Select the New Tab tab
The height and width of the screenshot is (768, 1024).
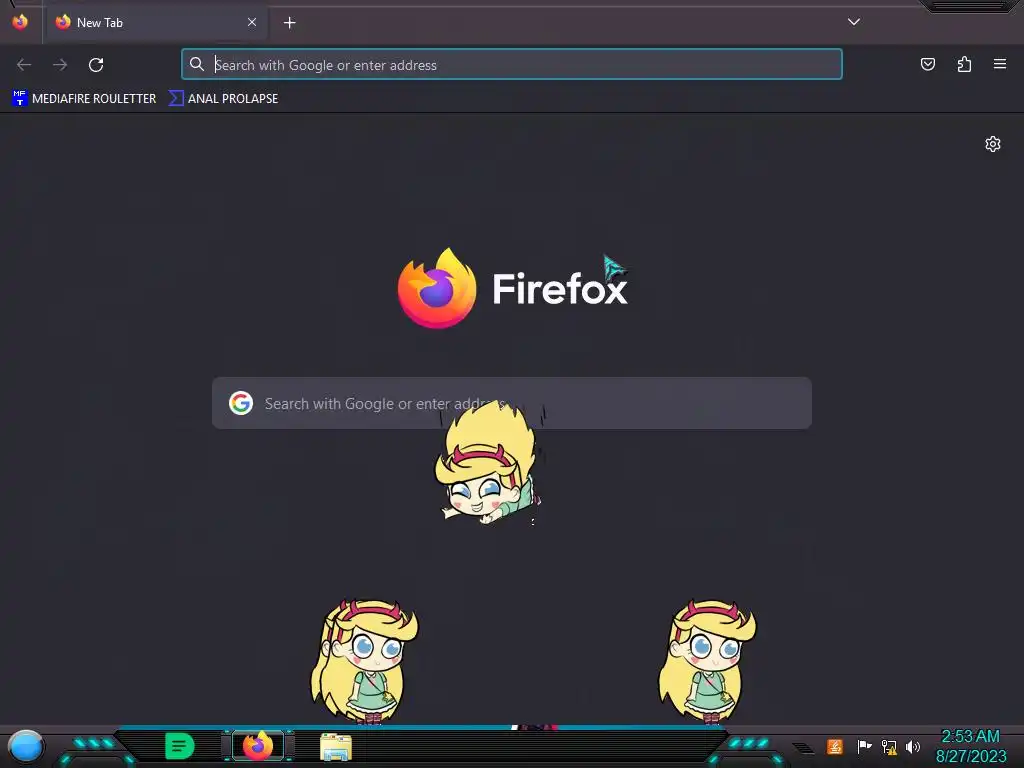click(155, 23)
